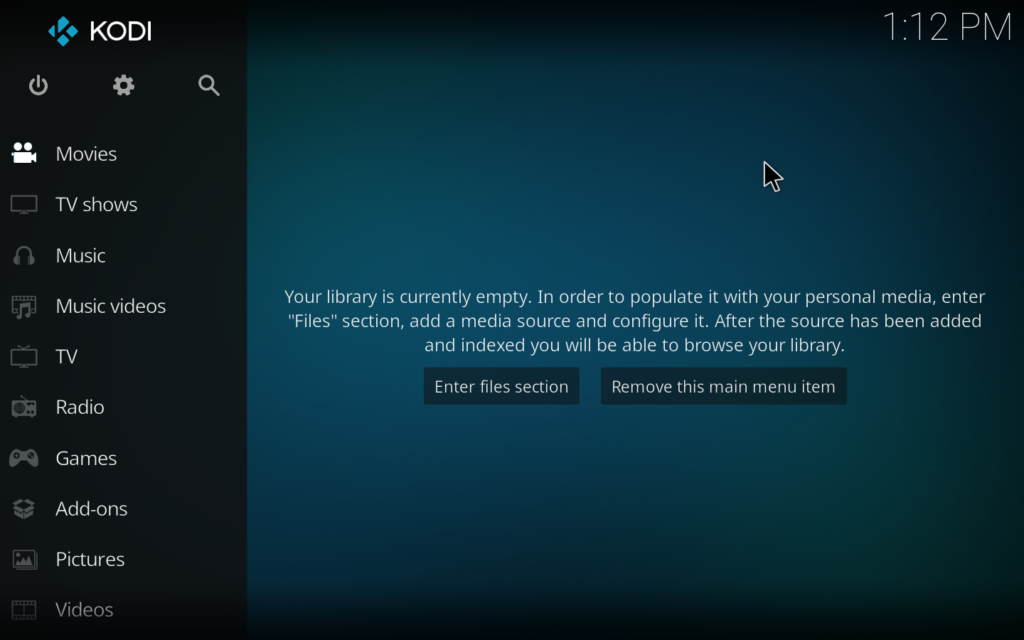Select the Videos menu label
This screenshot has height=640, width=1024.
click(x=84, y=610)
